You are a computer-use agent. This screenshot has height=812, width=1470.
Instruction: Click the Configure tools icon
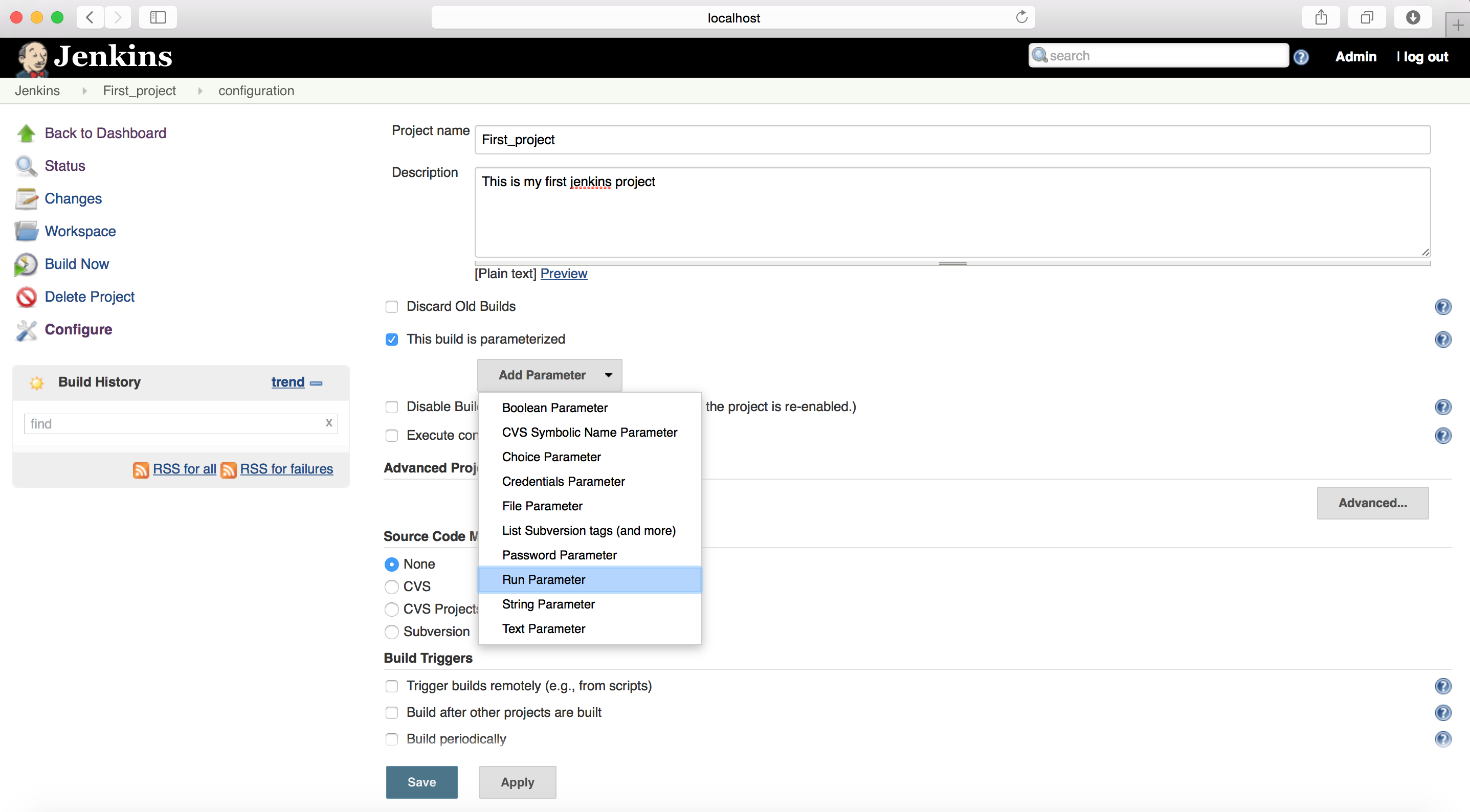click(26, 330)
